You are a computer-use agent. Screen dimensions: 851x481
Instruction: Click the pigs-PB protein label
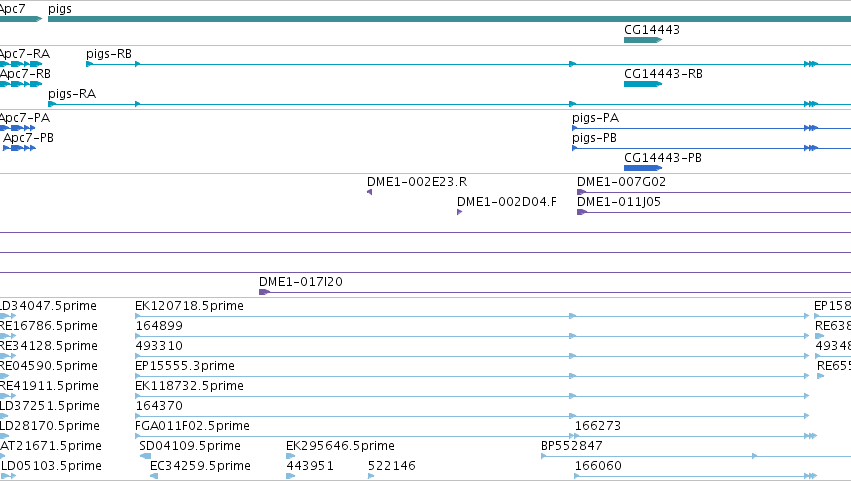point(594,138)
